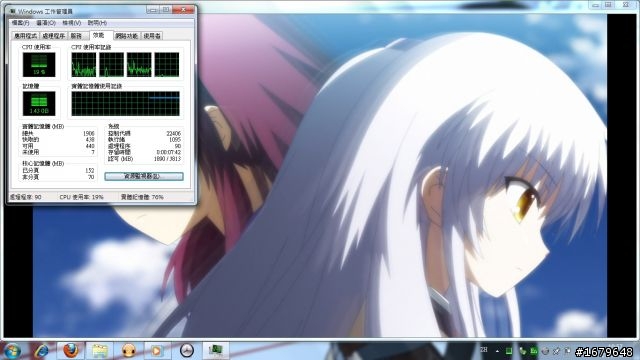Screen dimensions: 640x360
Task: Open the Windows Explorer folder taskbar icon
Action: 100,351
